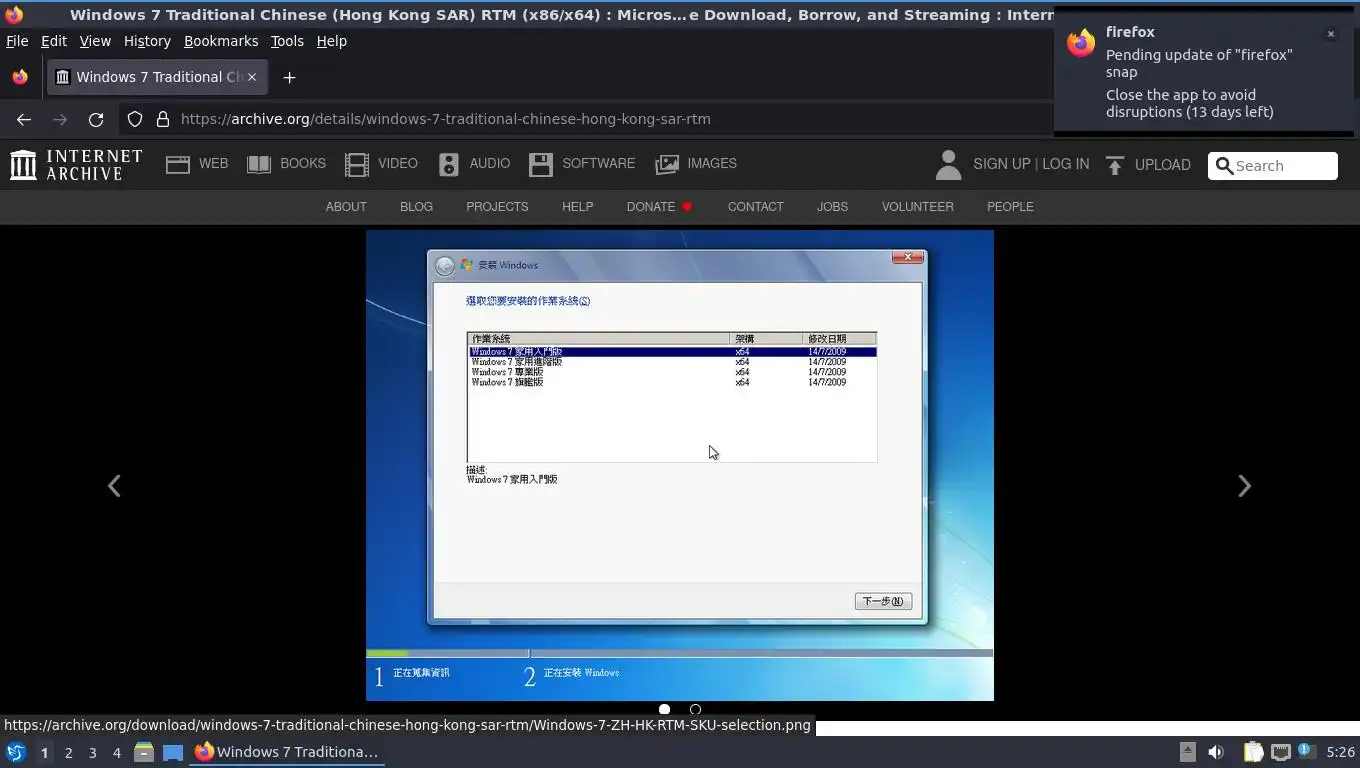Reload the page with the refresh icon
The image size is (1360, 768).
tap(96, 119)
